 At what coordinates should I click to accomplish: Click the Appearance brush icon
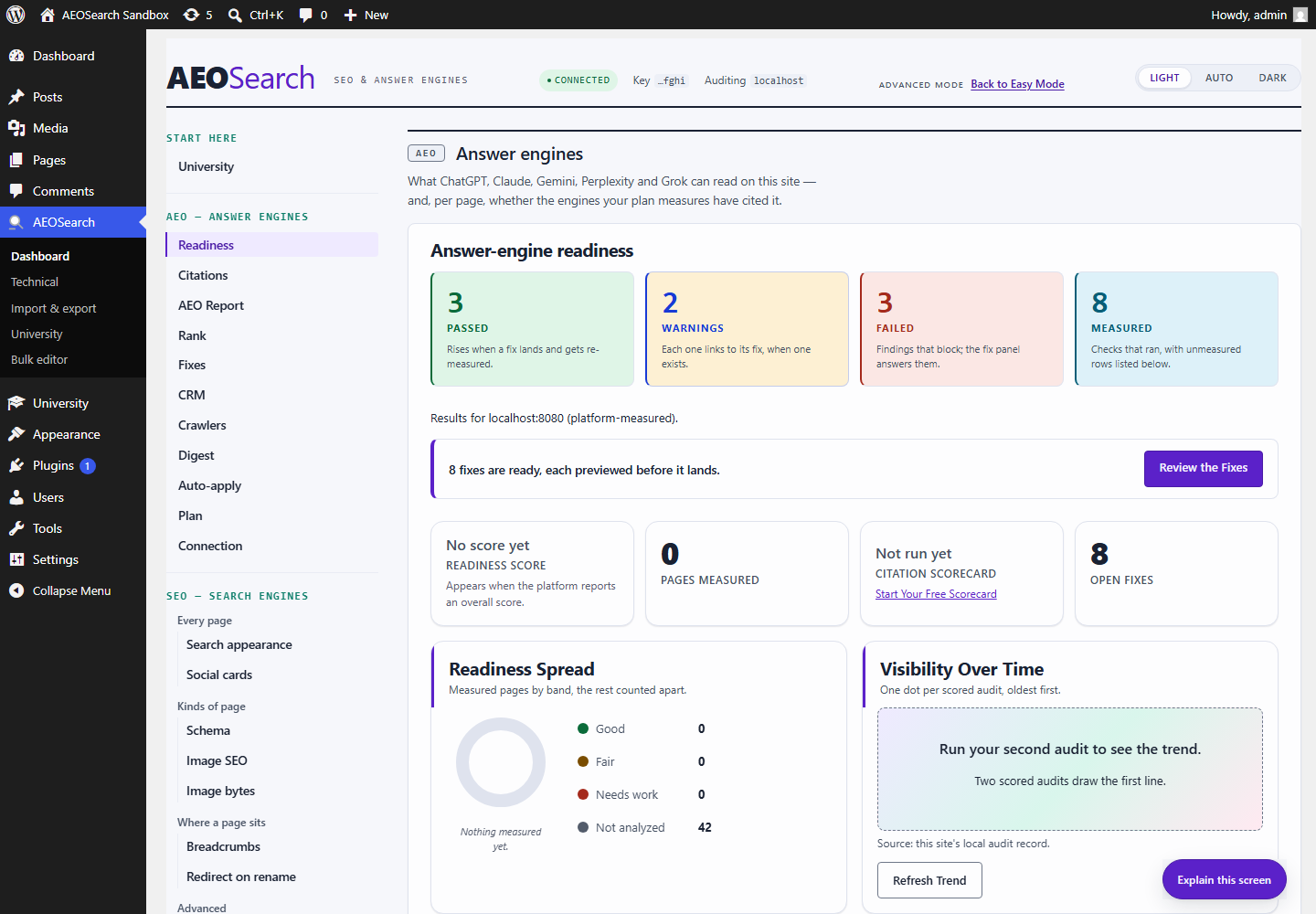pos(16,434)
